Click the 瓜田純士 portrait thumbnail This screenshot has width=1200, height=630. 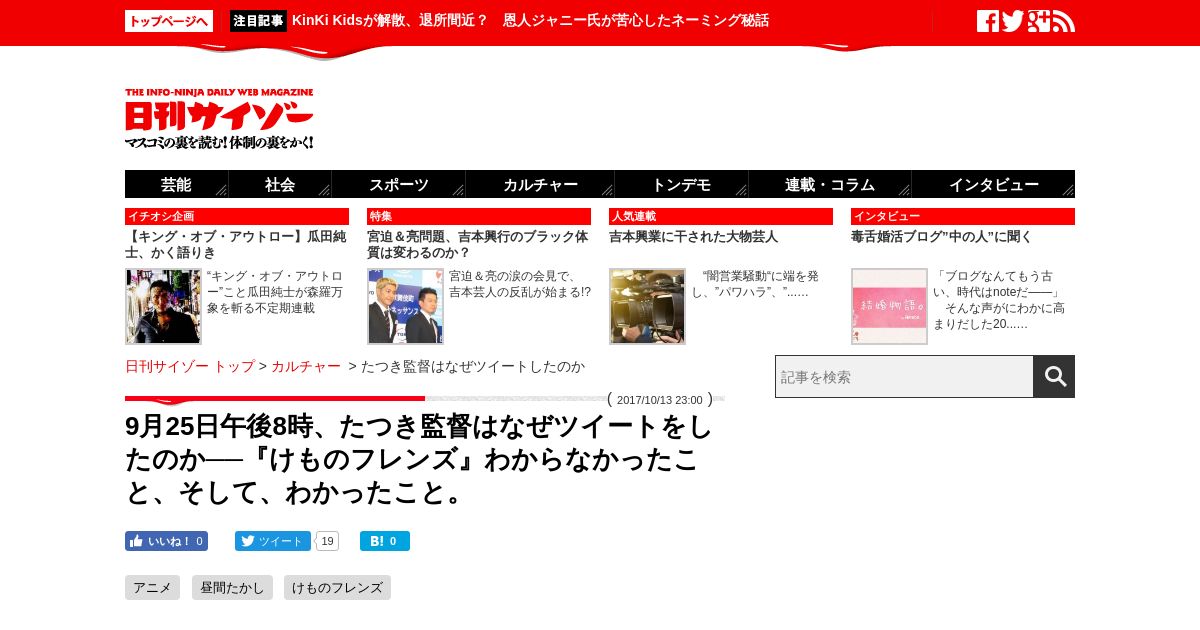coord(163,306)
